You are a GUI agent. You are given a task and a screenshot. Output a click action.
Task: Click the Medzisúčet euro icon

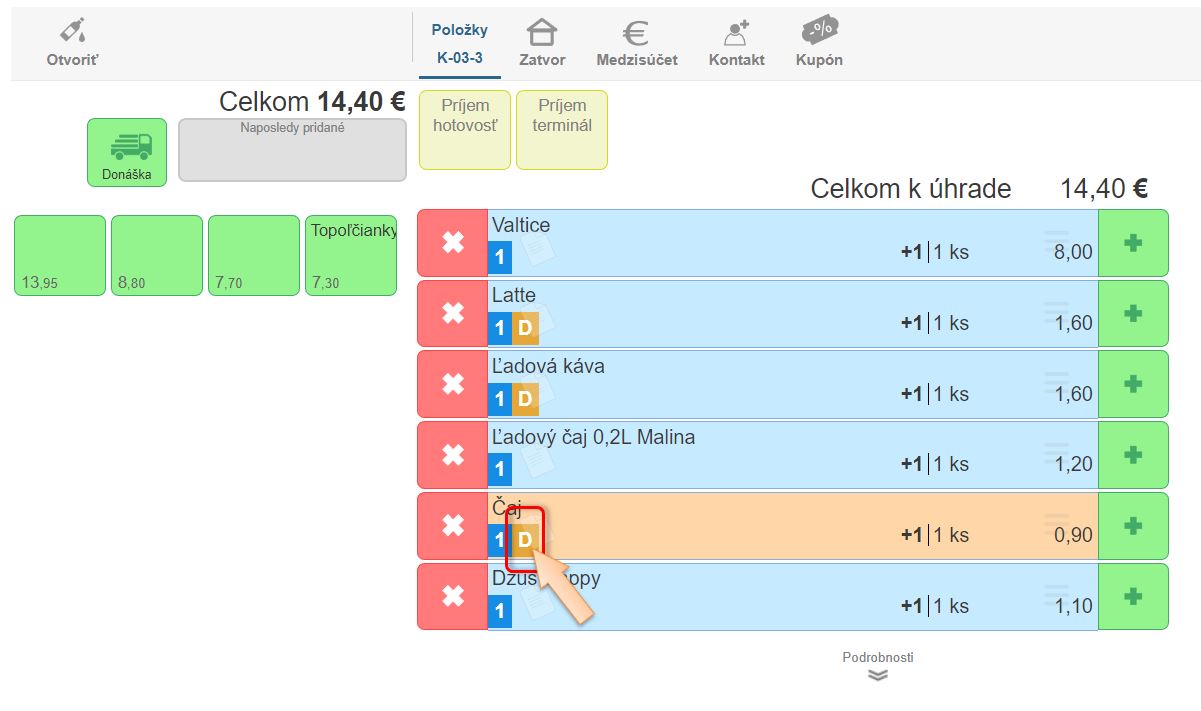pyautogui.click(x=636, y=33)
